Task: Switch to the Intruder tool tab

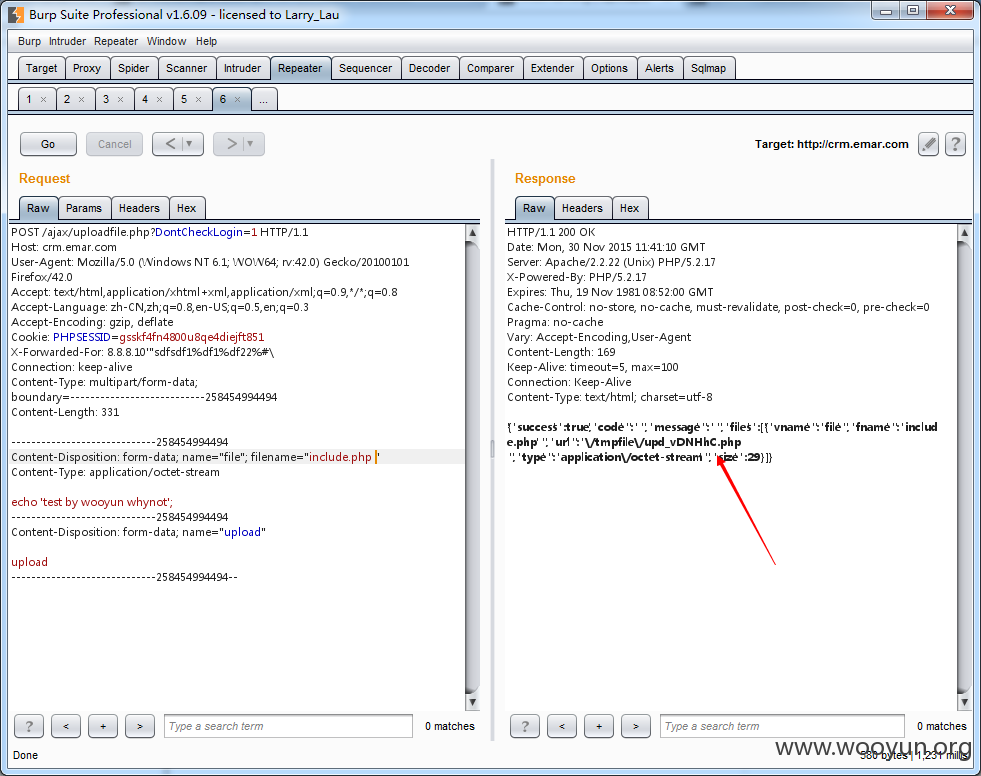Action: (243, 68)
